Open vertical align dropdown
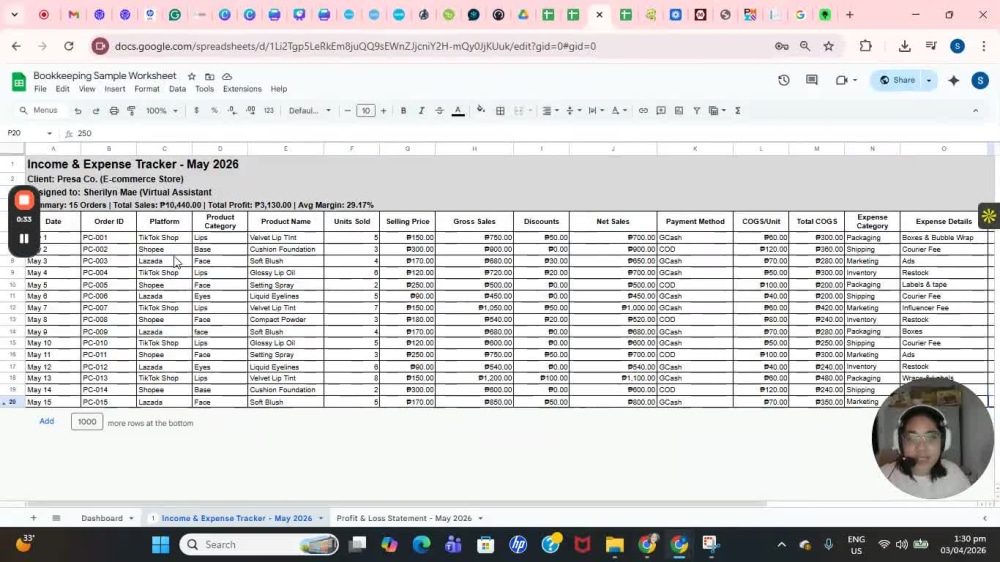 point(573,111)
